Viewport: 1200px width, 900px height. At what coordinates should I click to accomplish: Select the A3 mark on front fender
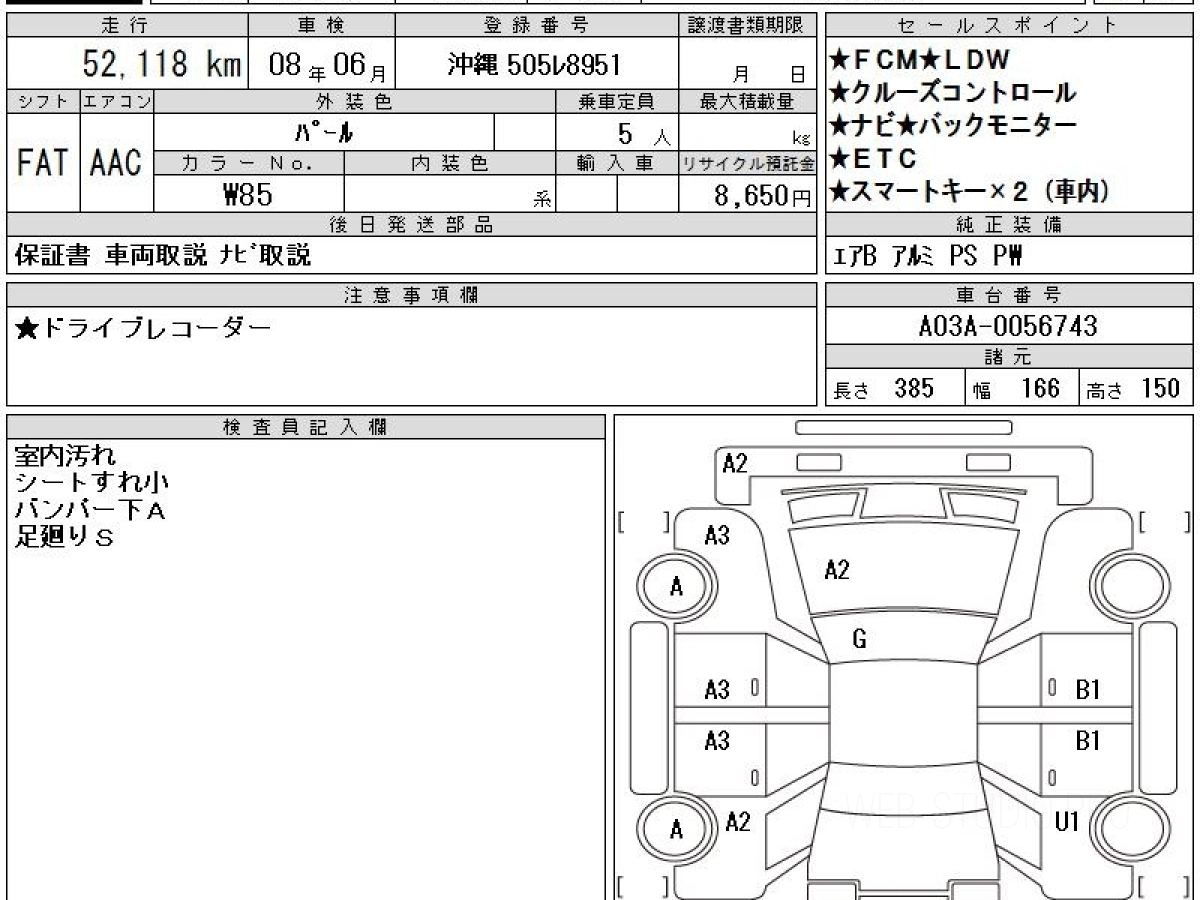[x=717, y=535]
